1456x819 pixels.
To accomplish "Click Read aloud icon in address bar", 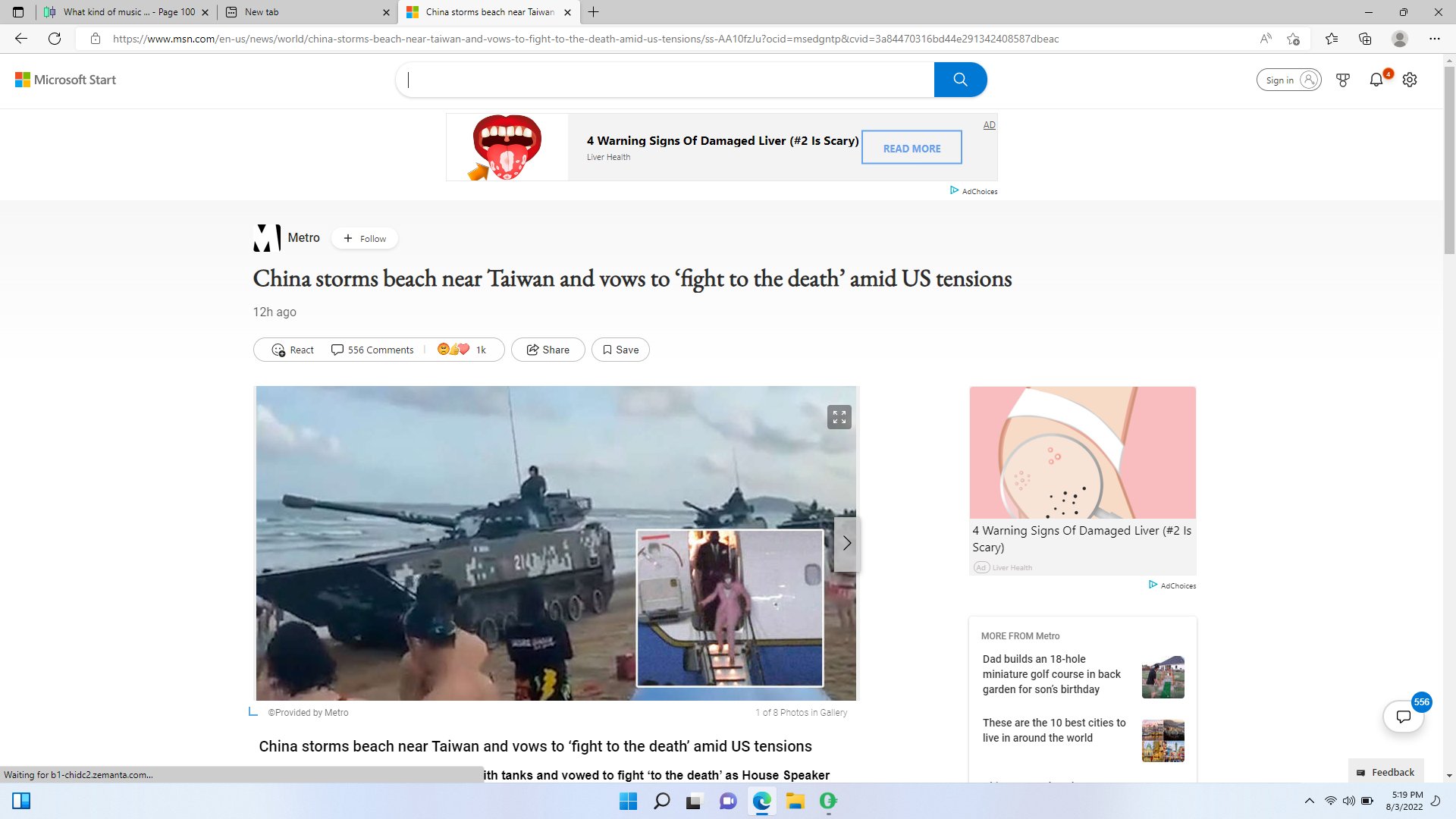I will click(1266, 39).
